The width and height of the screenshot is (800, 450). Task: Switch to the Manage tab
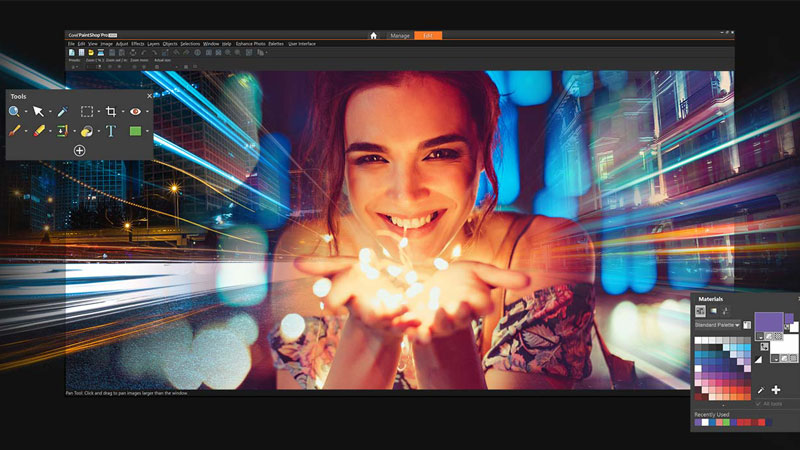point(398,35)
